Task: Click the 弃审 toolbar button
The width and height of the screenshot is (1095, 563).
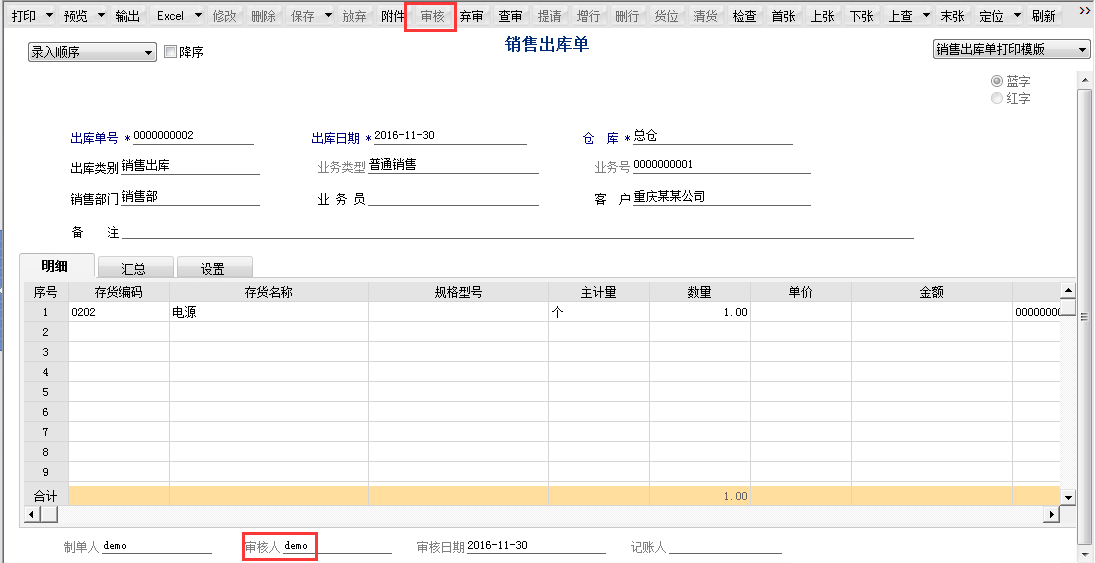Action: (471, 16)
